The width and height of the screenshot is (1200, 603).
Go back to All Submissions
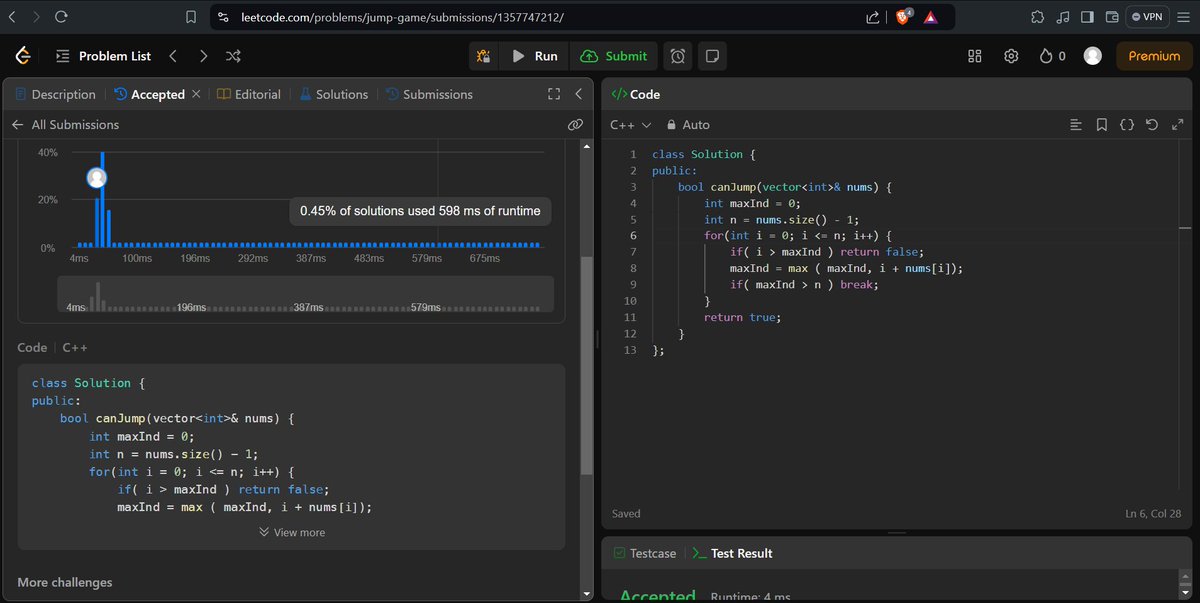click(x=65, y=125)
